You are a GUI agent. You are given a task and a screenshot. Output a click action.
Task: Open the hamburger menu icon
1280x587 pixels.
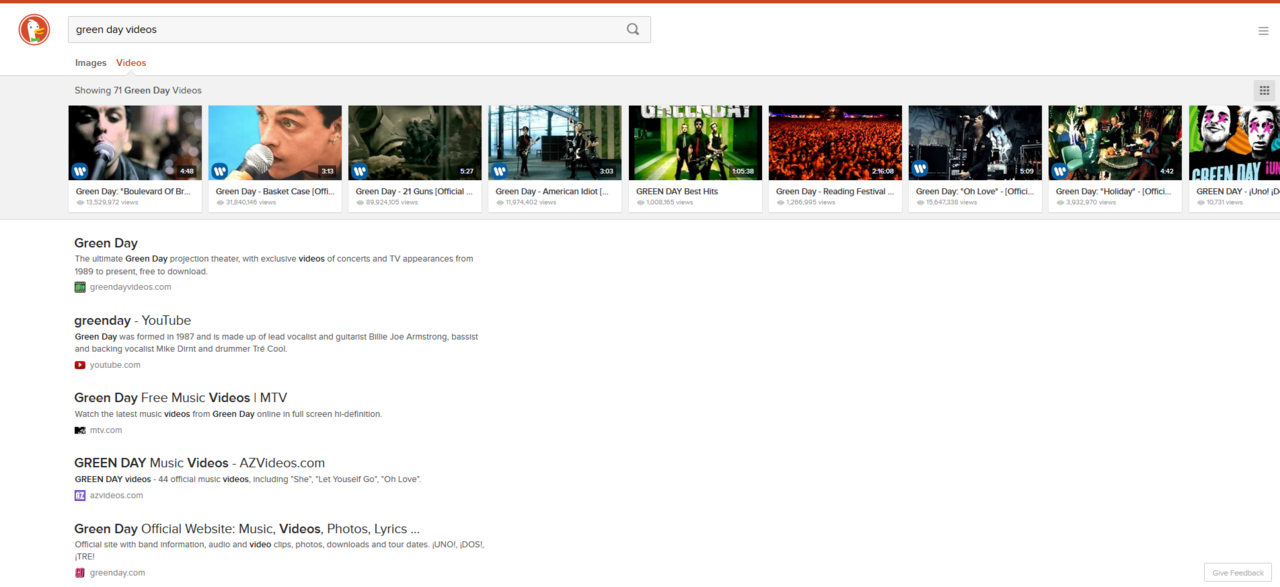pyautogui.click(x=1263, y=31)
